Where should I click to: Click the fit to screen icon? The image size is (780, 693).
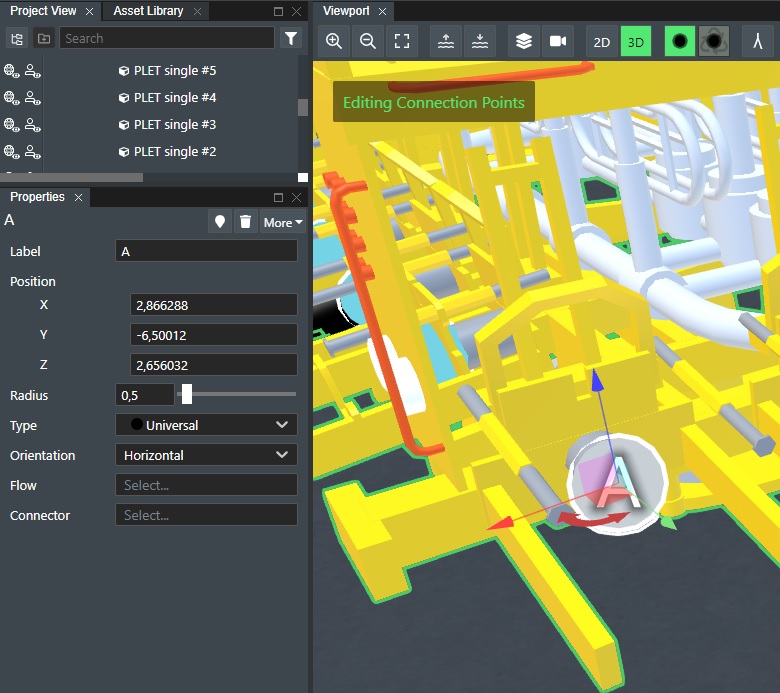(402, 41)
